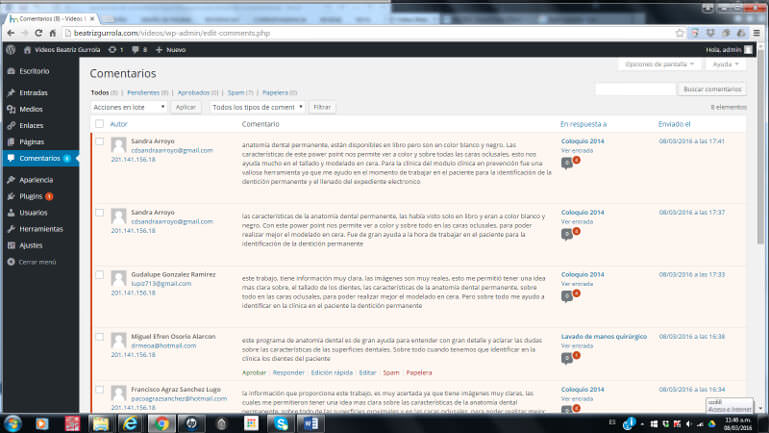The height and width of the screenshot is (433, 769).
Task: Open Escritorio in sidebar
Action: point(34,71)
